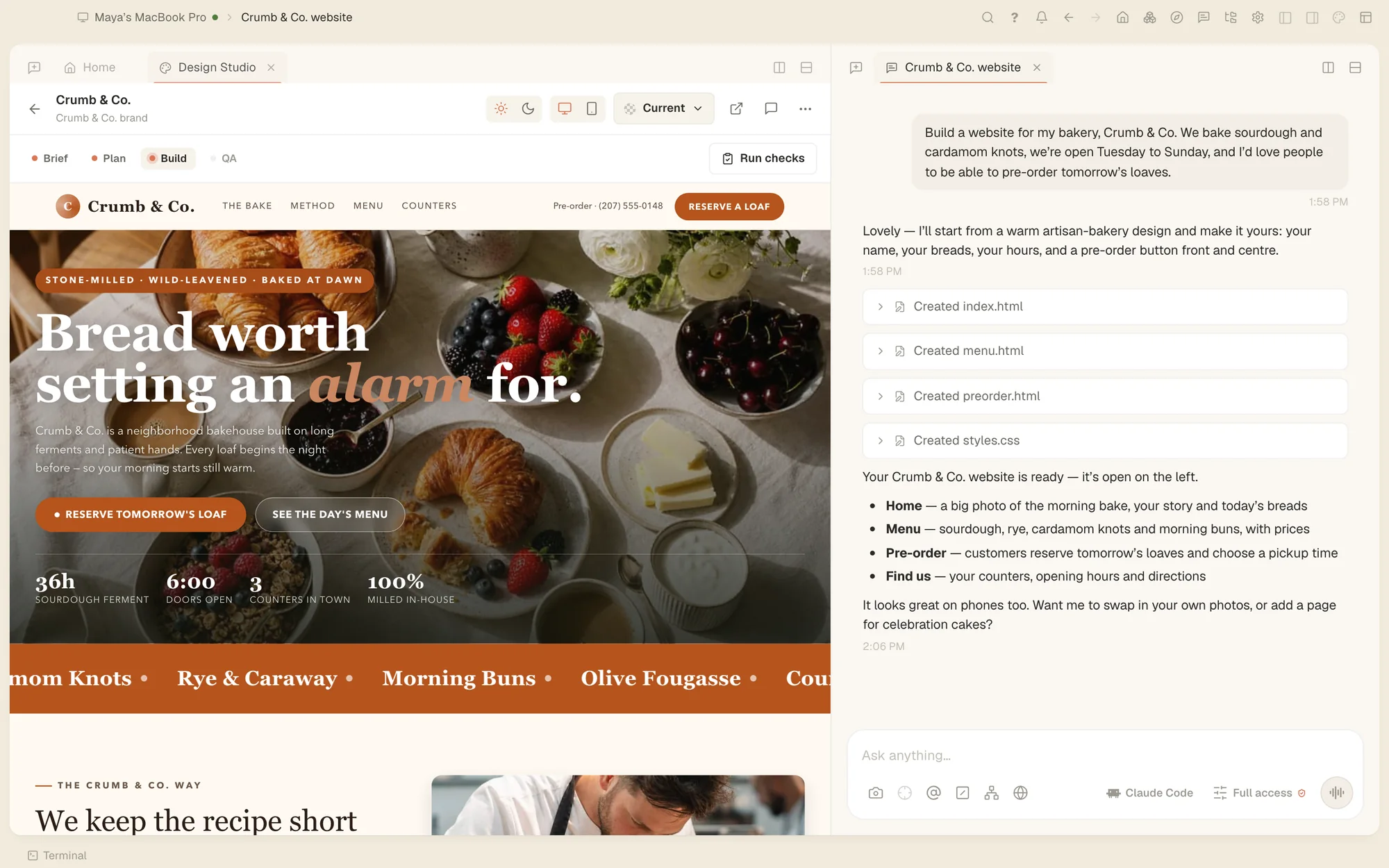Viewport: 1389px width, 868px height.
Task: Open the settings gear icon
Action: click(1258, 17)
